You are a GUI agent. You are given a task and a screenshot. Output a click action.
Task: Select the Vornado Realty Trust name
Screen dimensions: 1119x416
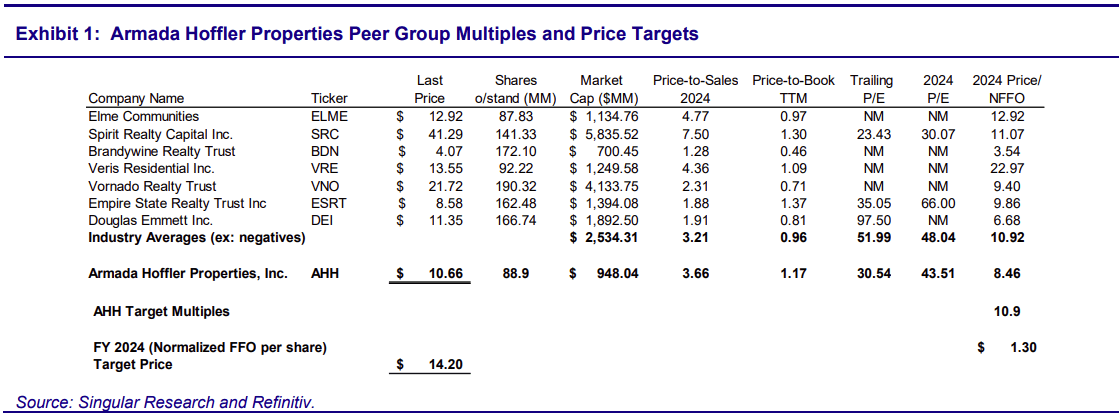[152, 186]
